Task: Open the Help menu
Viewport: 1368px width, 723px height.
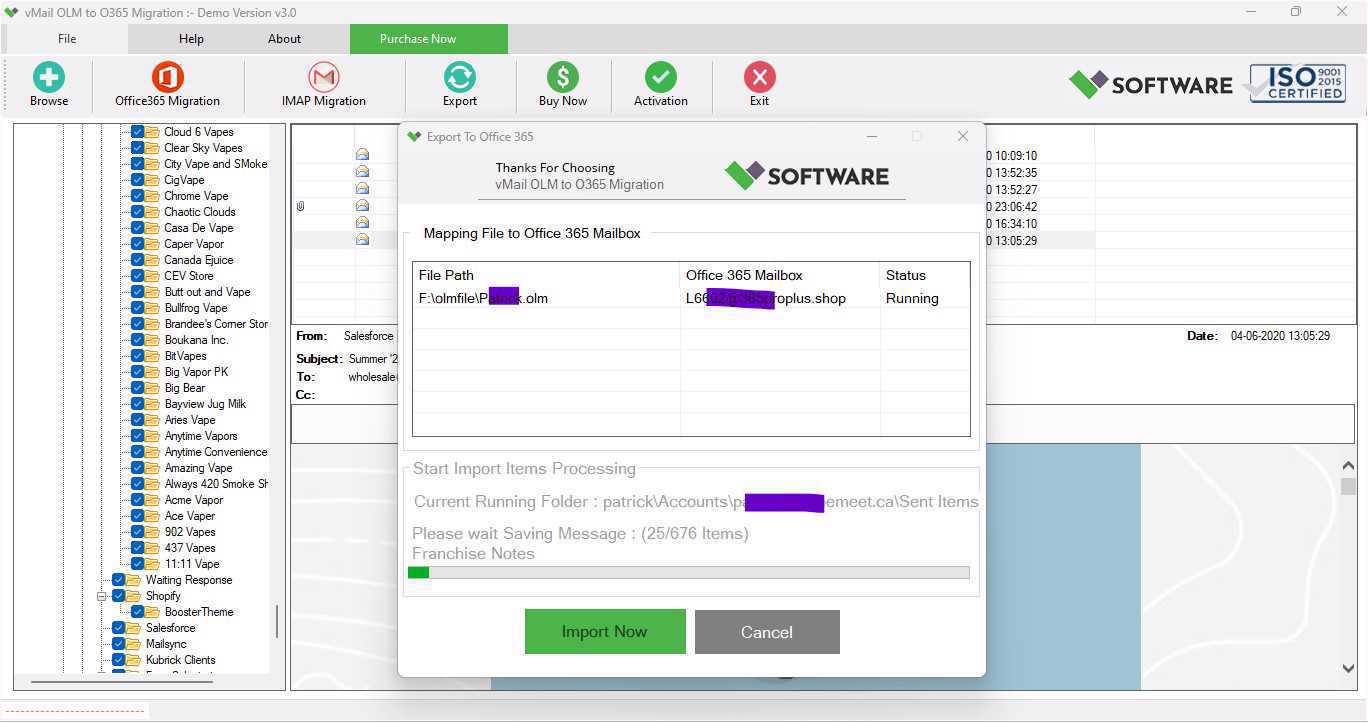Action: [x=191, y=39]
